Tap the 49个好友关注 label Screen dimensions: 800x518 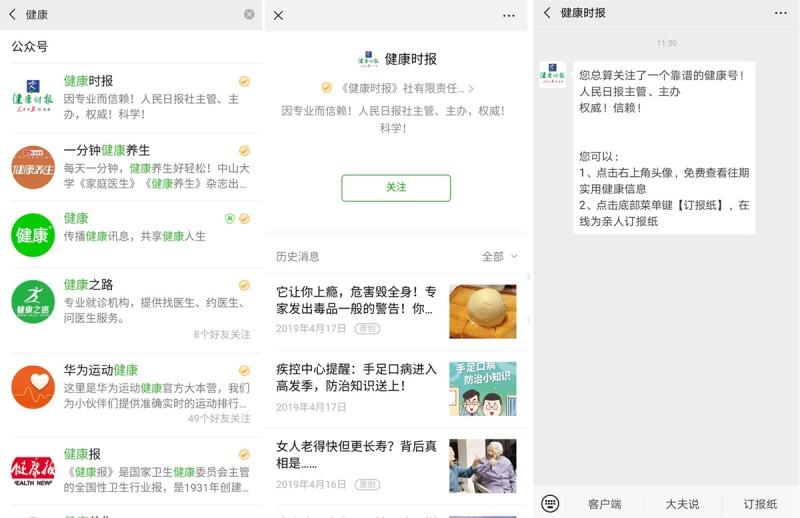[x=219, y=418]
